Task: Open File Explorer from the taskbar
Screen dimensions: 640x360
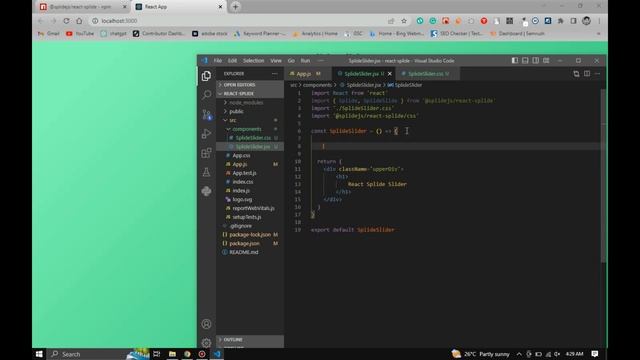Action: coord(172,354)
